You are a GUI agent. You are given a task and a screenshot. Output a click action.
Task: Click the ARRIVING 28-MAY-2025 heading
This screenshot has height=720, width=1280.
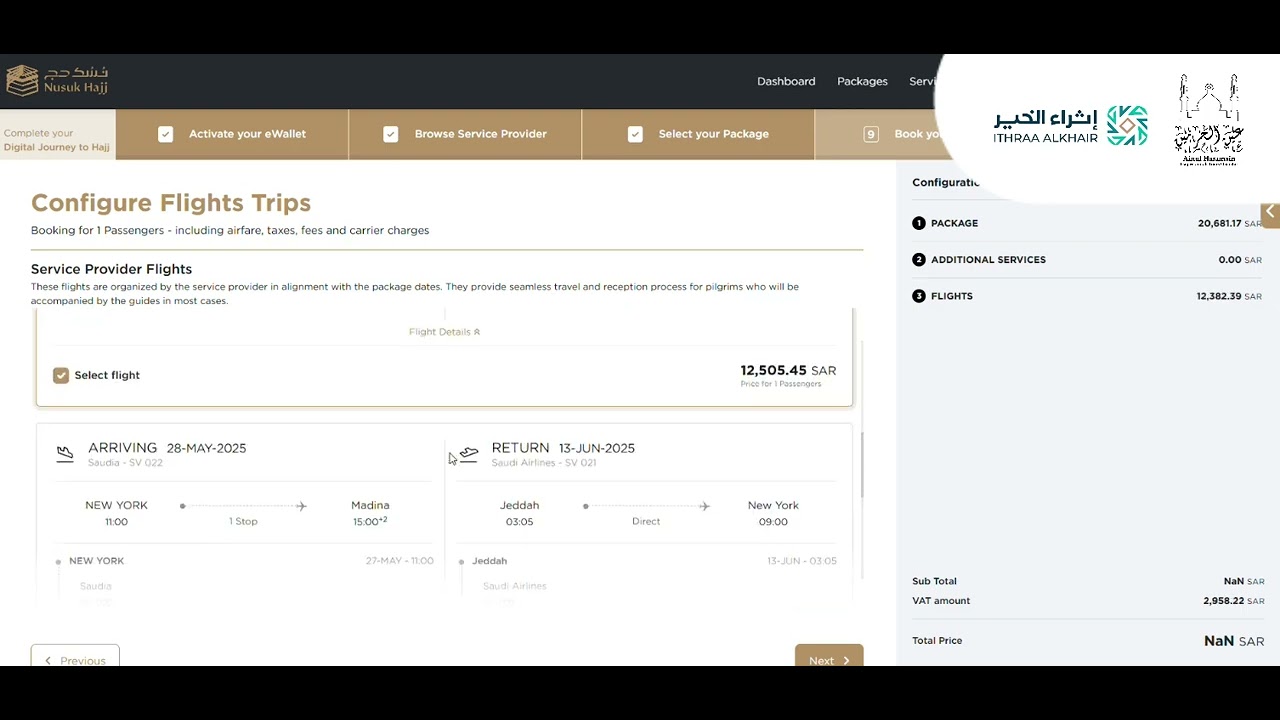click(x=167, y=448)
